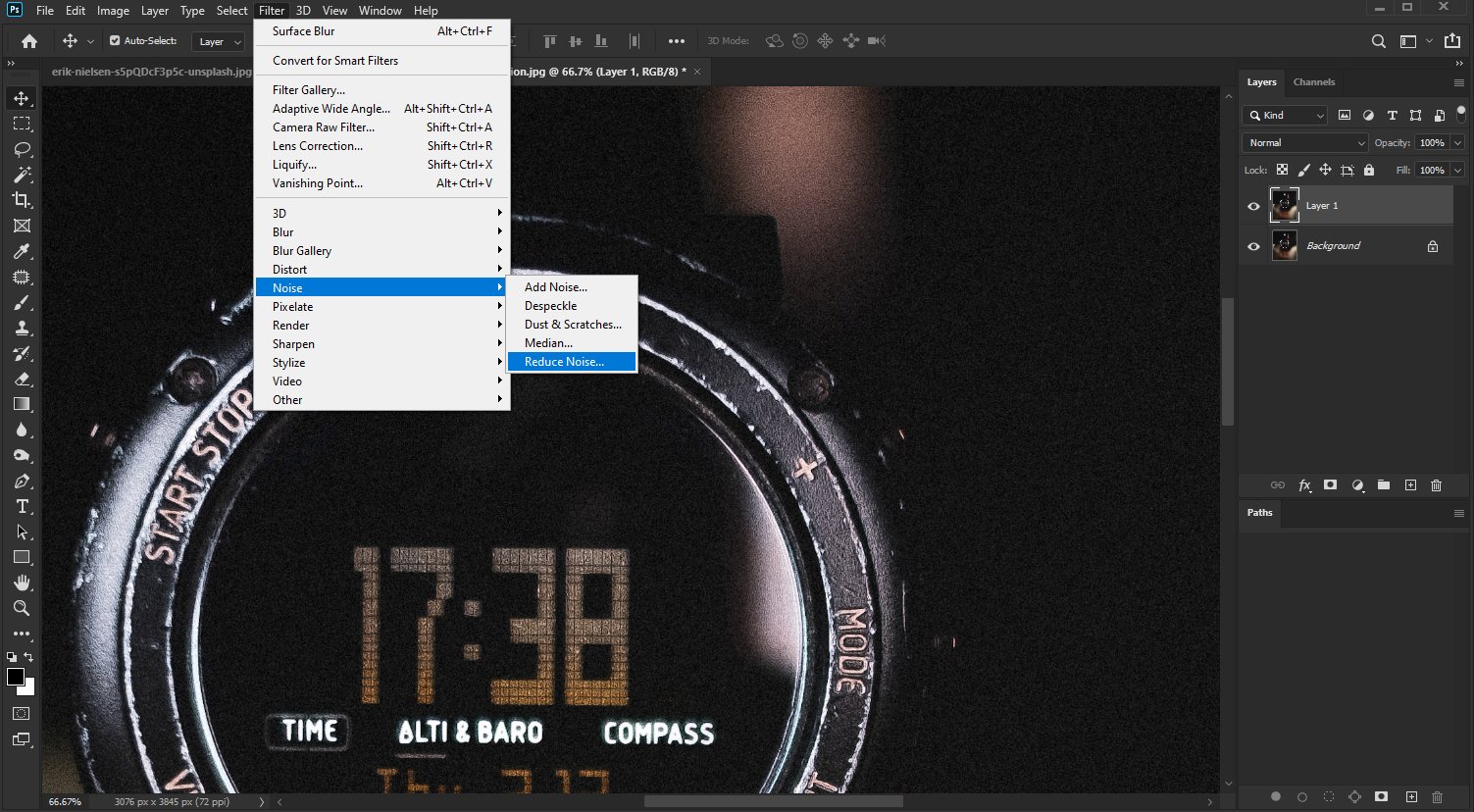
Task: Toggle lock image pixels brush icon
Action: point(1303,170)
